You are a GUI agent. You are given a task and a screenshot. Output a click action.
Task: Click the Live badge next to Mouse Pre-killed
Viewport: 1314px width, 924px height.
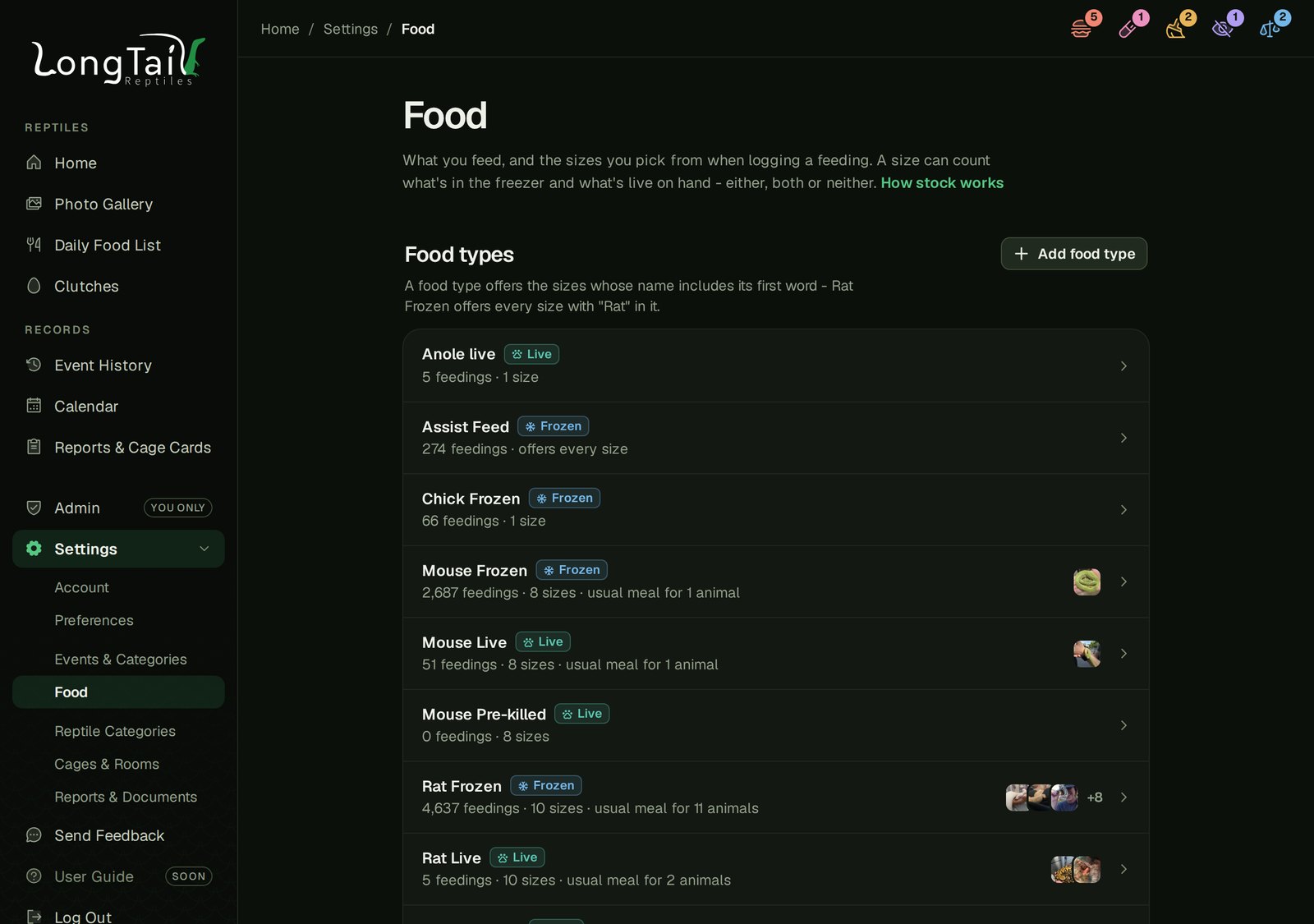pos(581,714)
